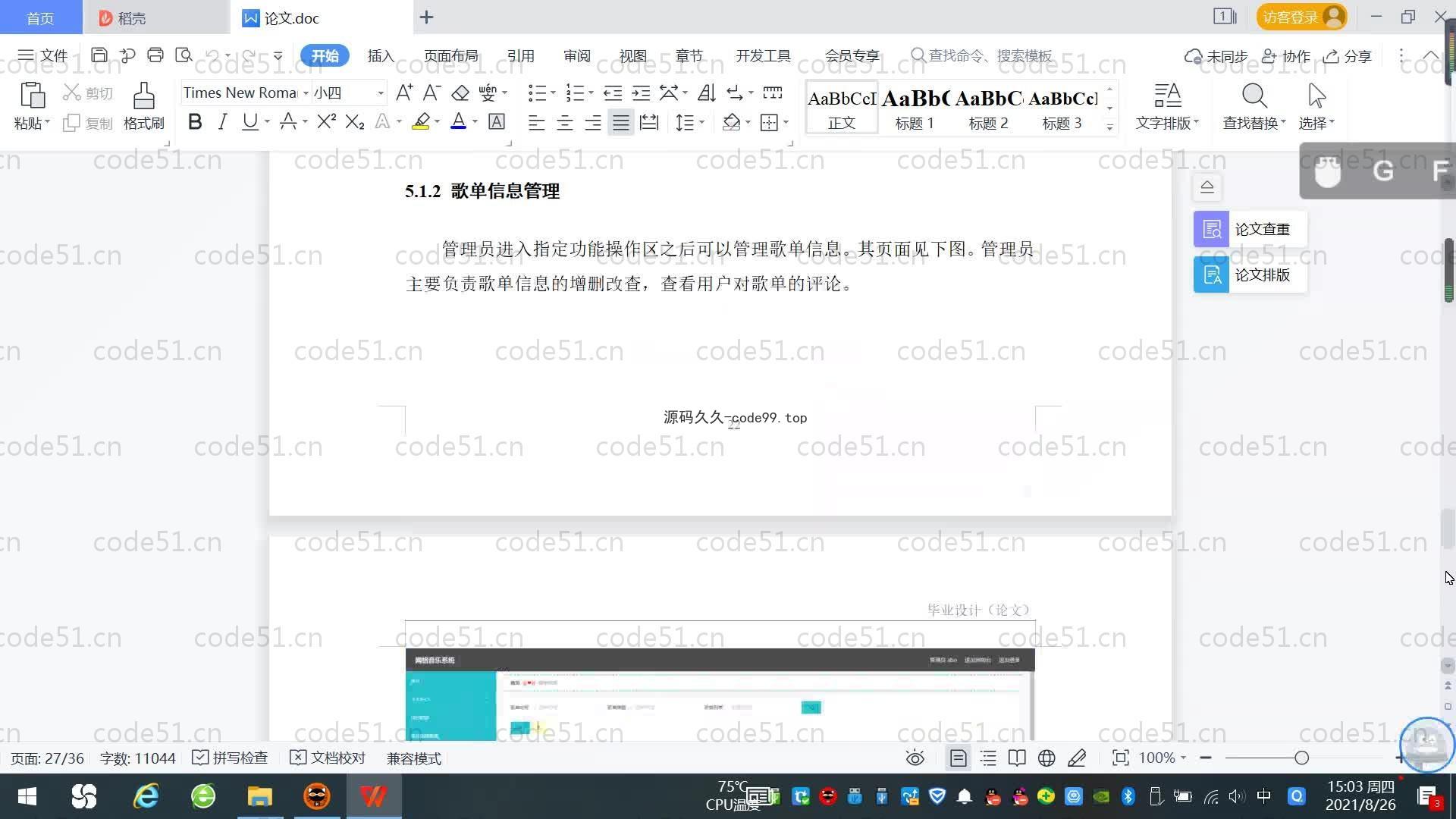1456x819 pixels.
Task: Click 拼写检查 in status bar
Action: (230, 758)
